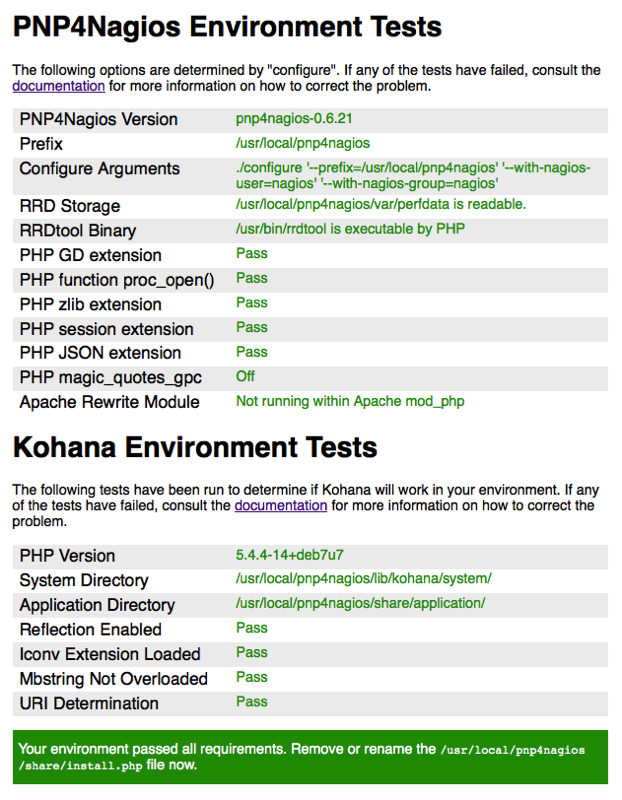
Task: Click the Kohana Environment Tests heading
Action: pos(195,447)
